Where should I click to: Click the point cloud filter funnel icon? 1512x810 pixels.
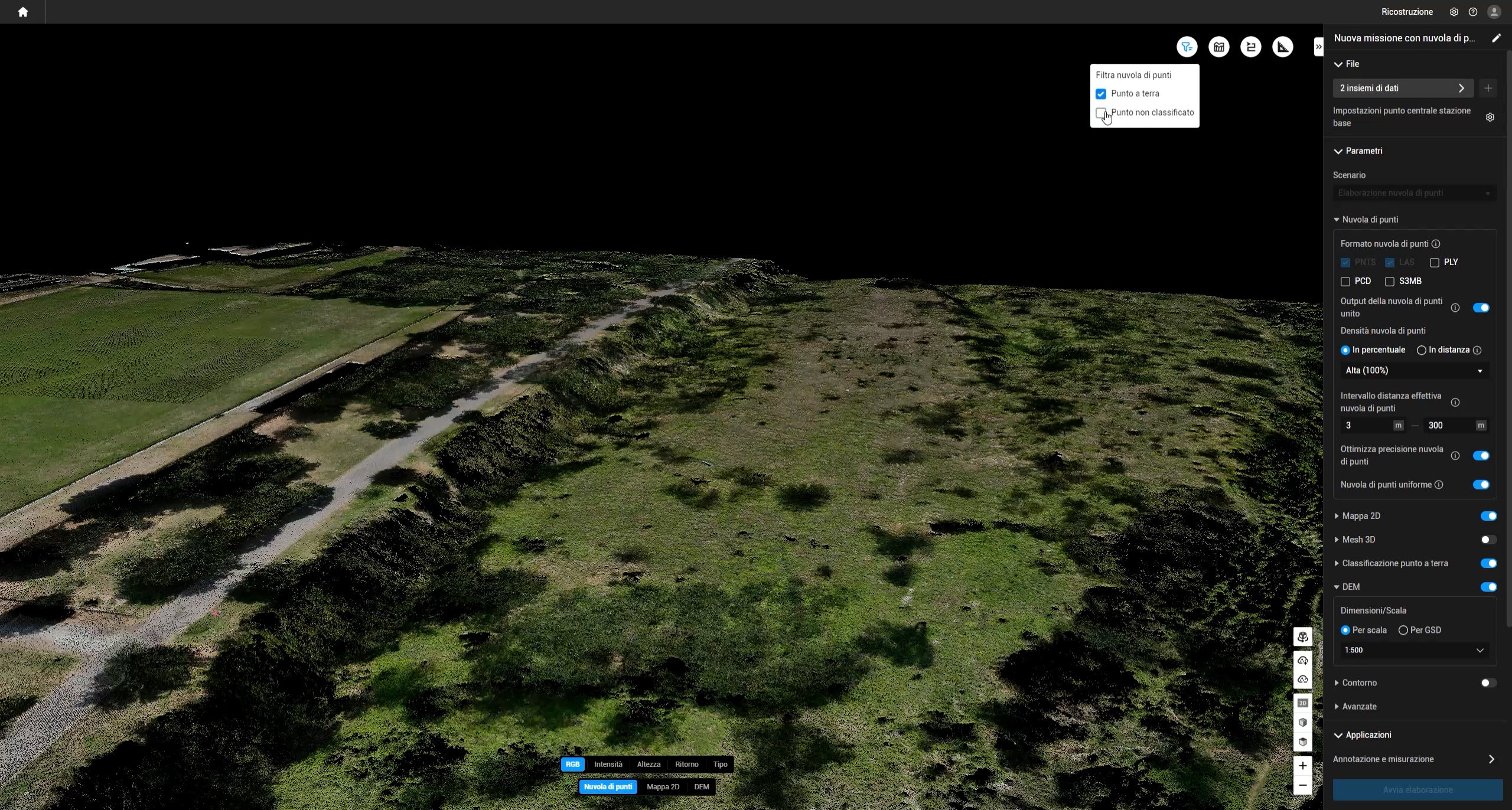(1187, 47)
